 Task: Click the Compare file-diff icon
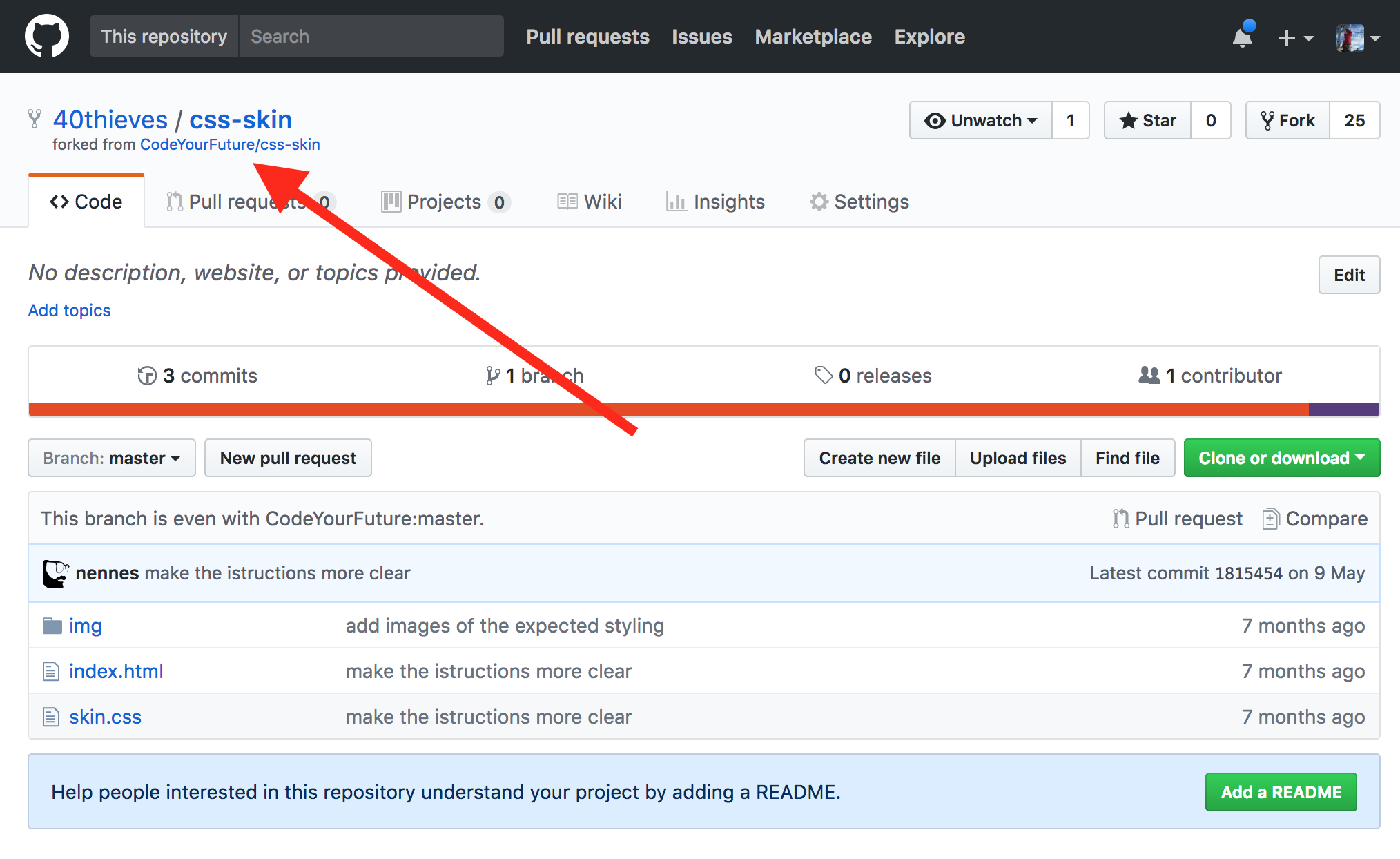pos(1270,519)
